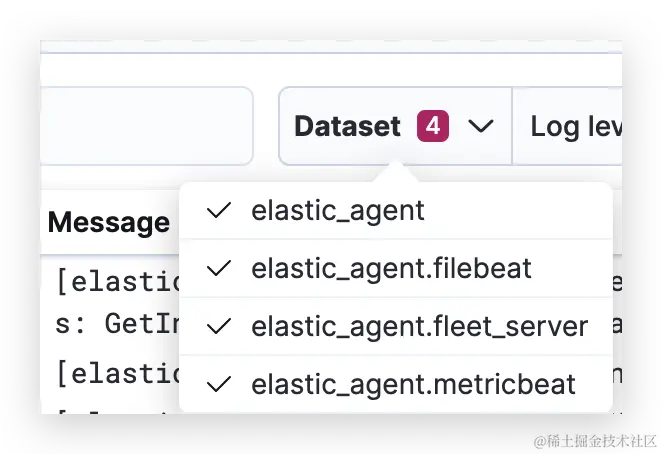This screenshot has height=454, width=662.
Task: Click the Dataset chevron arrow
Action: tap(481, 126)
